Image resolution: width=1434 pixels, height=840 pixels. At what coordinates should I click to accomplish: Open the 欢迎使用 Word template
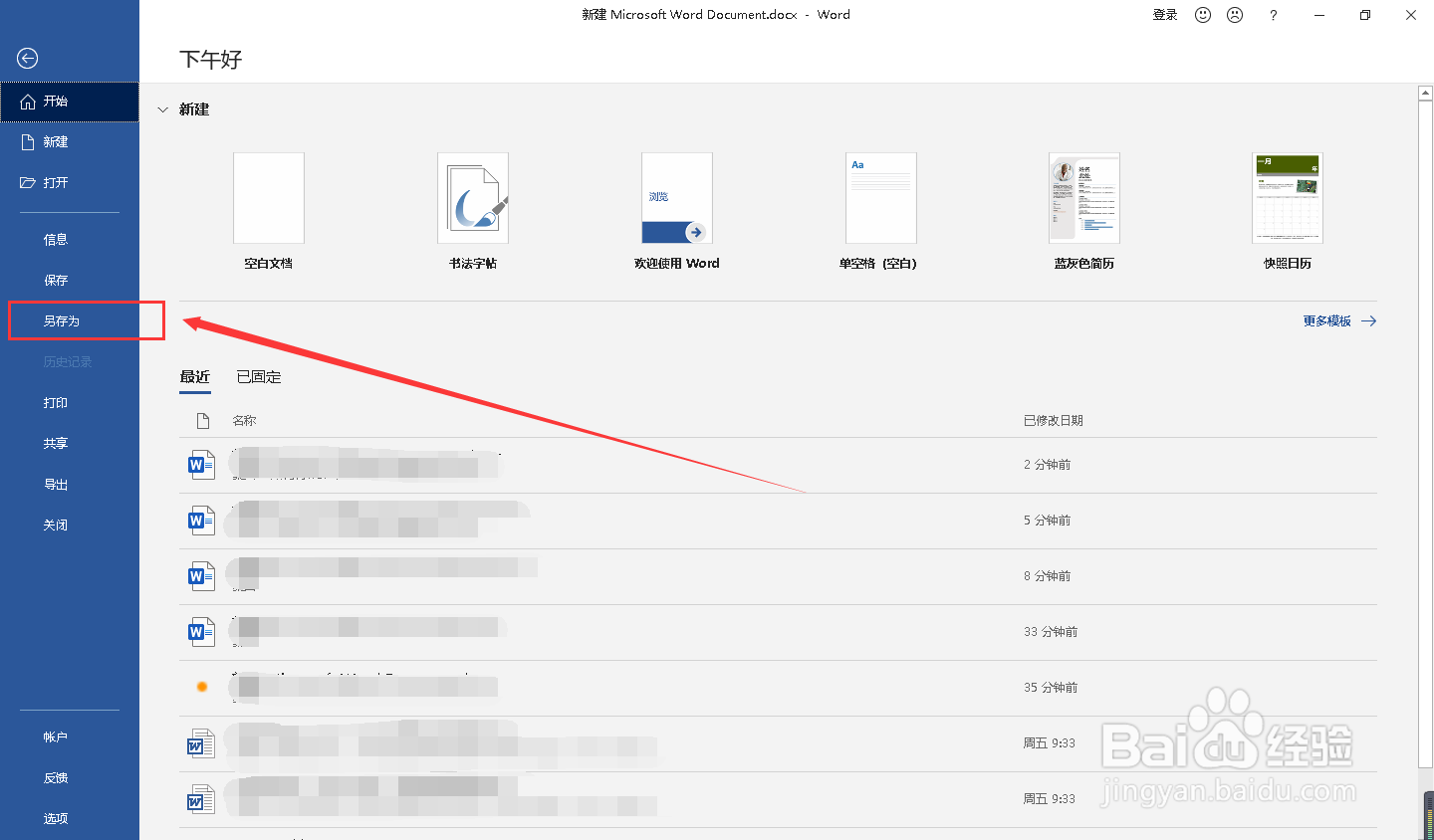click(677, 211)
